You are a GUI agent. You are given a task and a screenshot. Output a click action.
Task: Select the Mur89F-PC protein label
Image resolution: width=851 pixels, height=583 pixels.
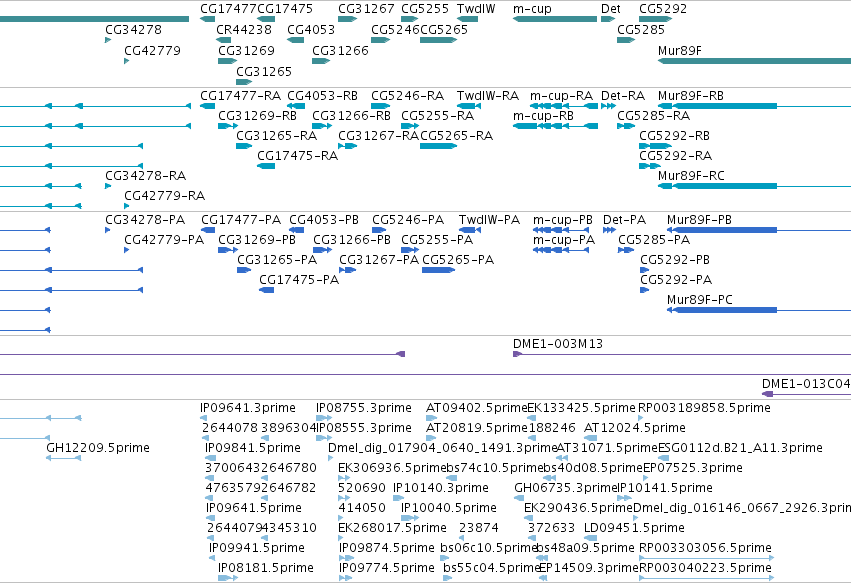point(700,299)
